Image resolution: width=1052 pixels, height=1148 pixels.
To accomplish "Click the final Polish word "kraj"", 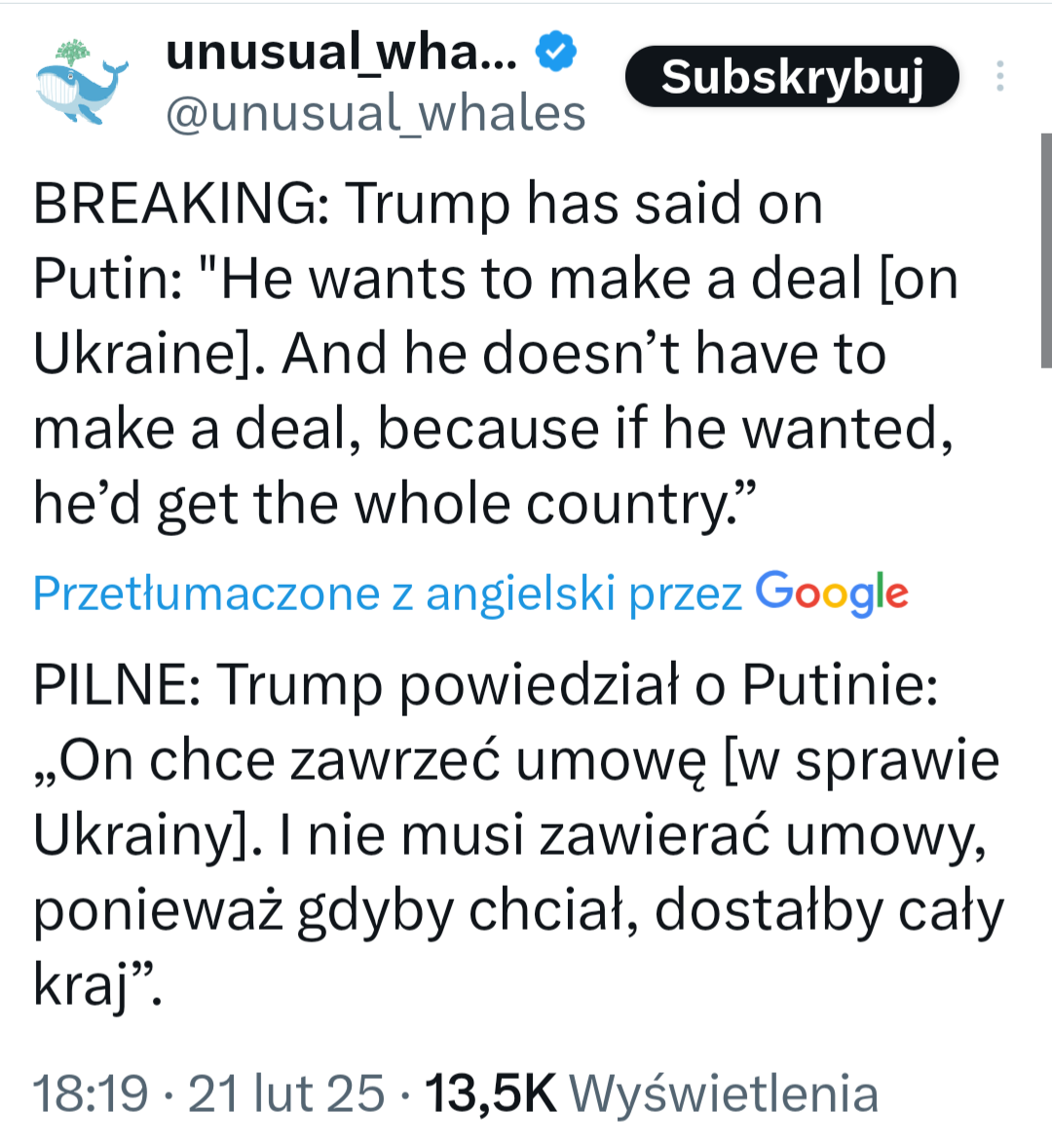I will tap(82, 984).
